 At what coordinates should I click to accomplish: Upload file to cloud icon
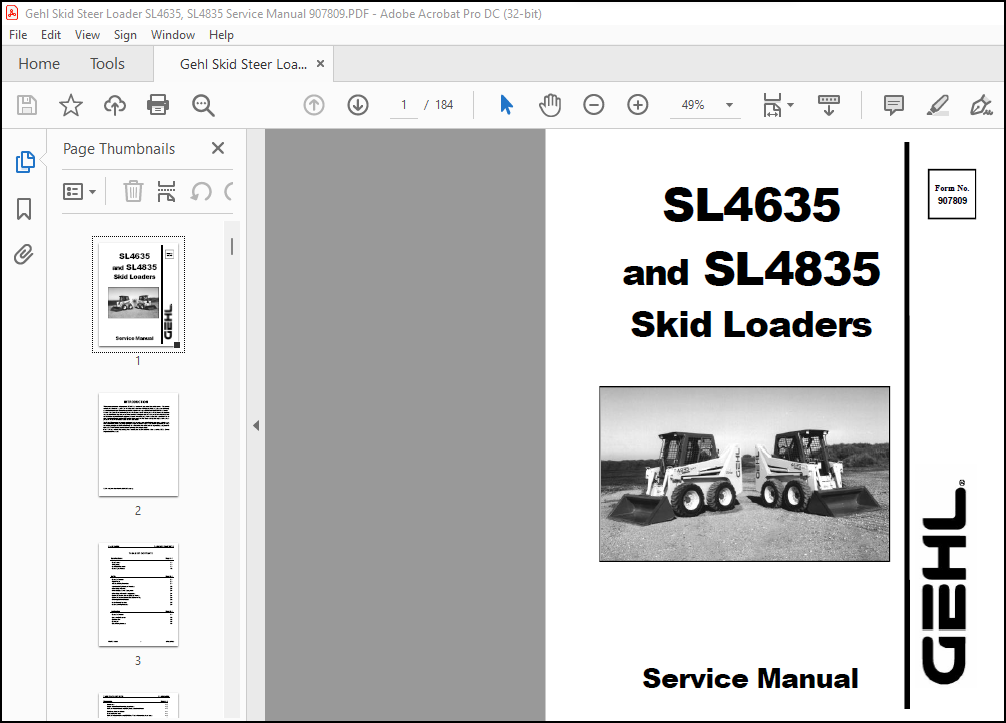click(115, 105)
